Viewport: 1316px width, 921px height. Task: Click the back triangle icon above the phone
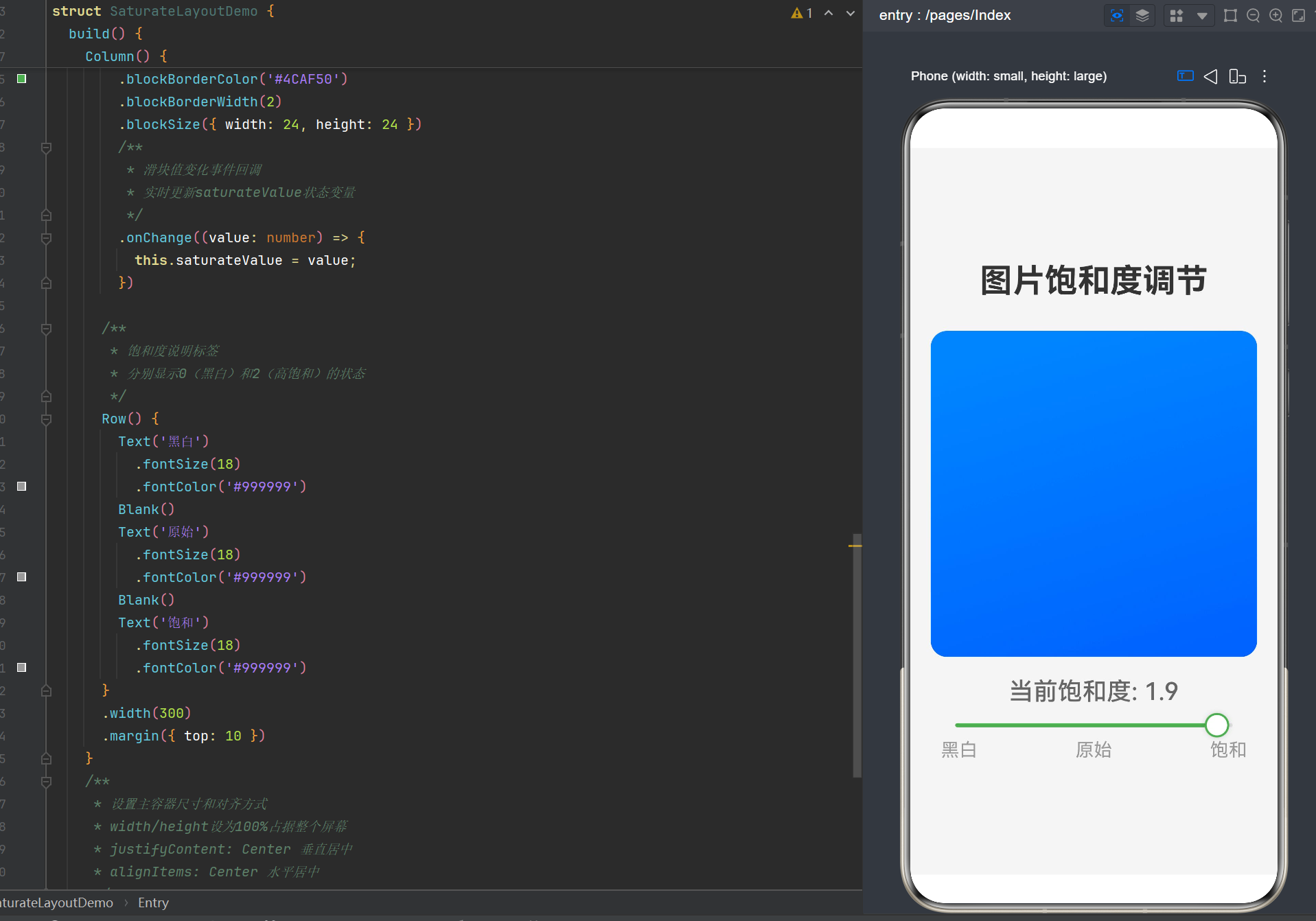[x=1211, y=76]
